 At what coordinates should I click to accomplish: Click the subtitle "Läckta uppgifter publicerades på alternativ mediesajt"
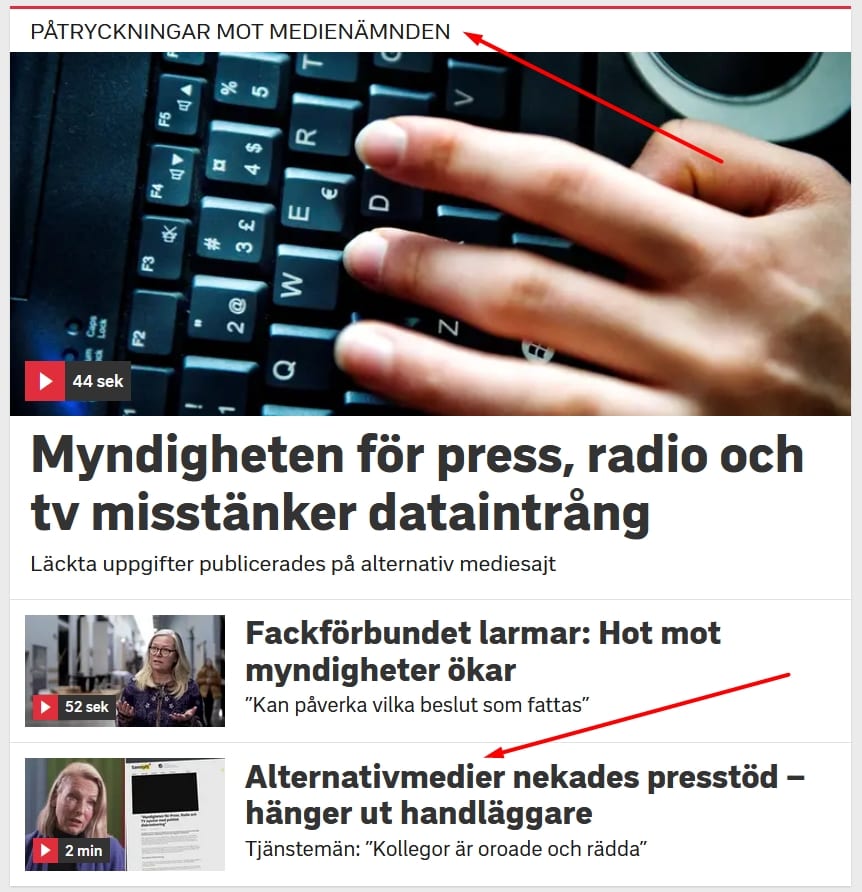point(293,564)
